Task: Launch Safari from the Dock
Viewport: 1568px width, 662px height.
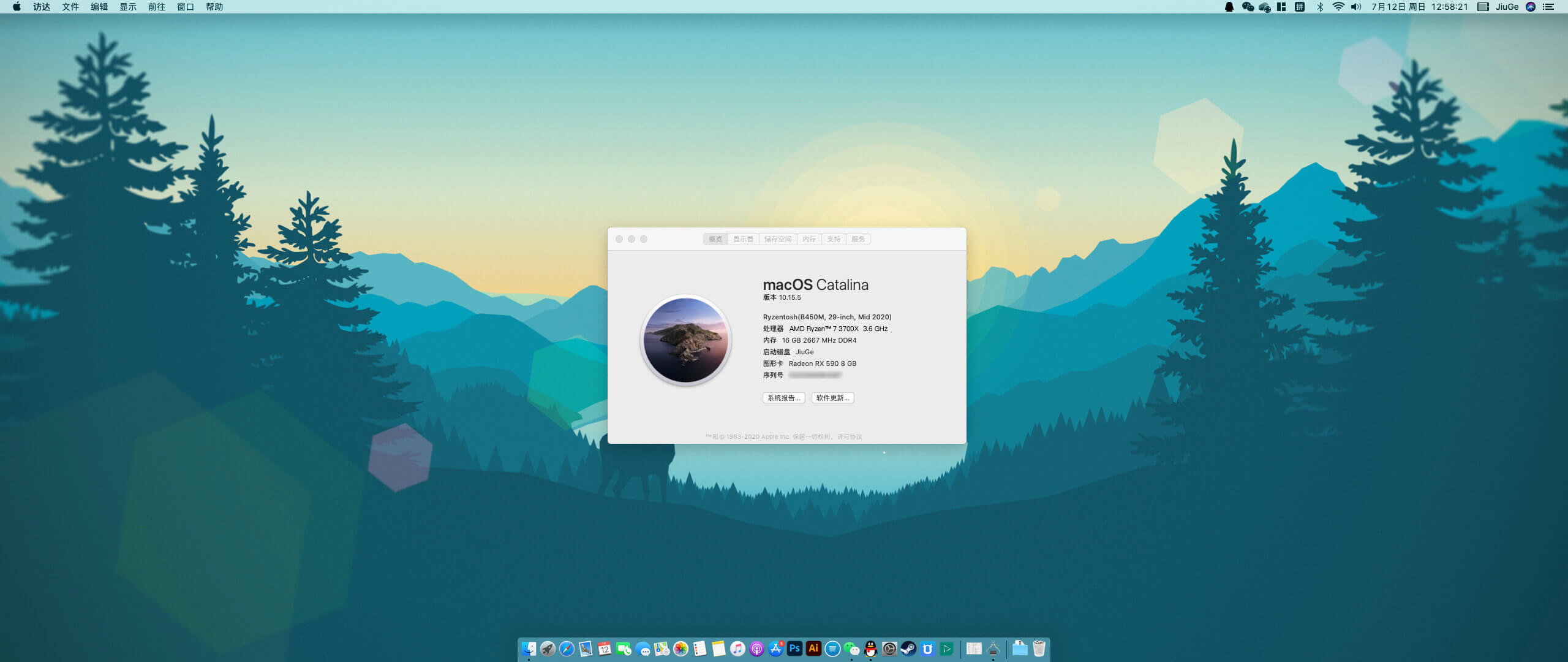Action: 567,649
